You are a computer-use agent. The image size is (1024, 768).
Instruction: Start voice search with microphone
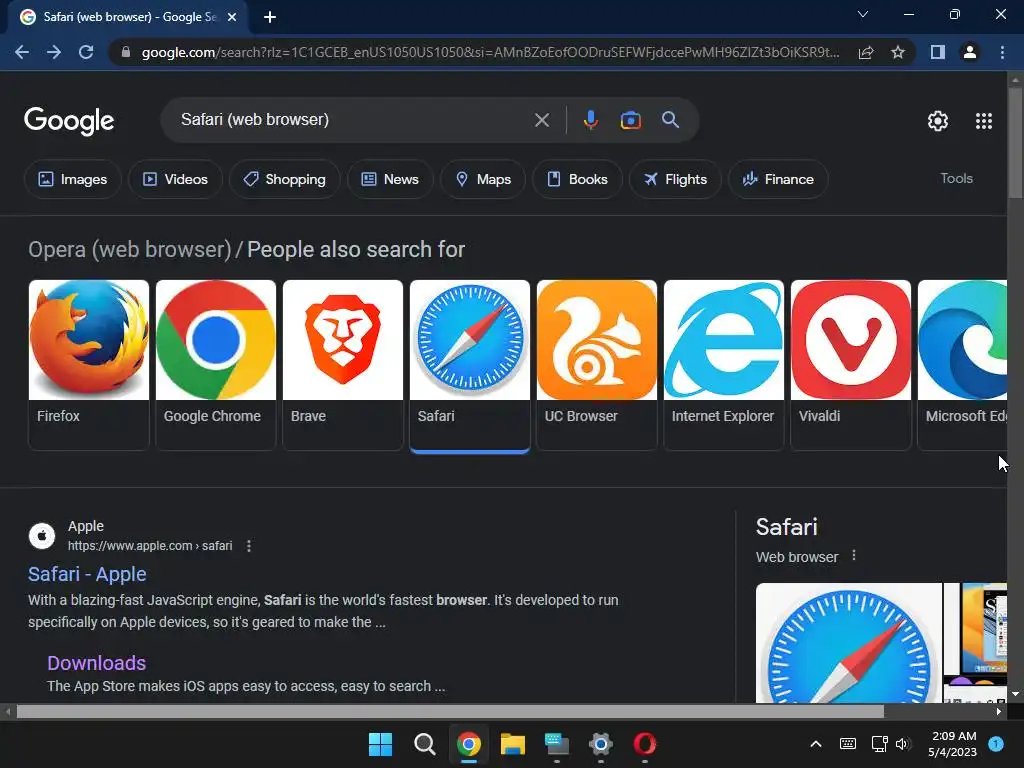point(590,120)
